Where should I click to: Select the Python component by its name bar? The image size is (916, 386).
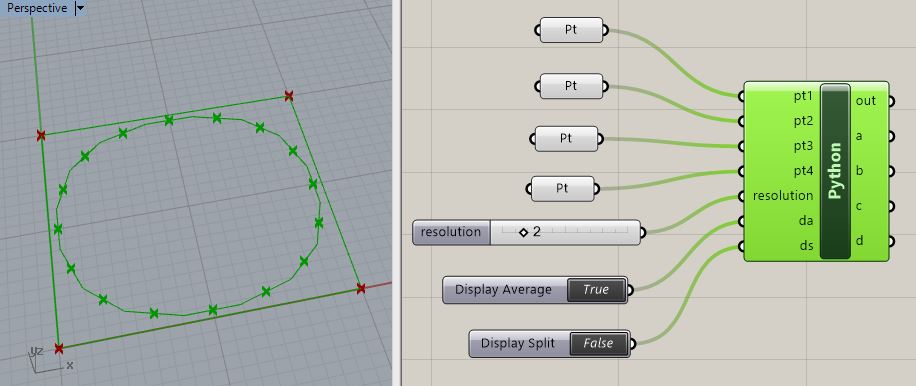[835, 171]
